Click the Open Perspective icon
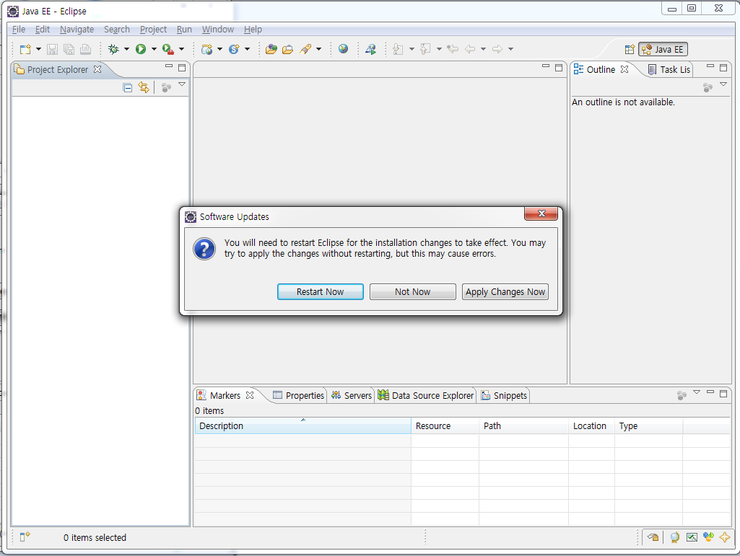 pyautogui.click(x=630, y=49)
